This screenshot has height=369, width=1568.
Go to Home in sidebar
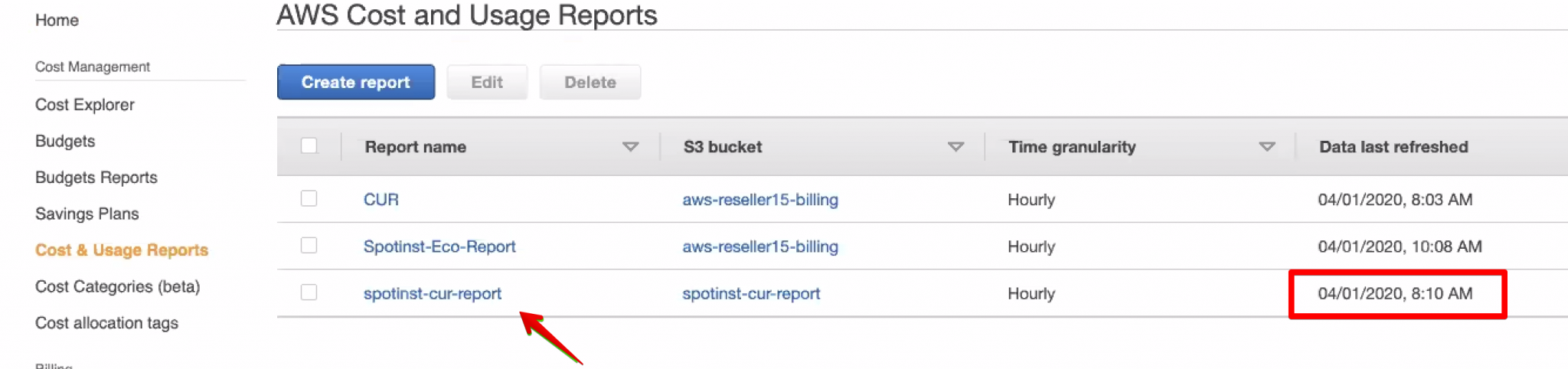pyautogui.click(x=57, y=20)
